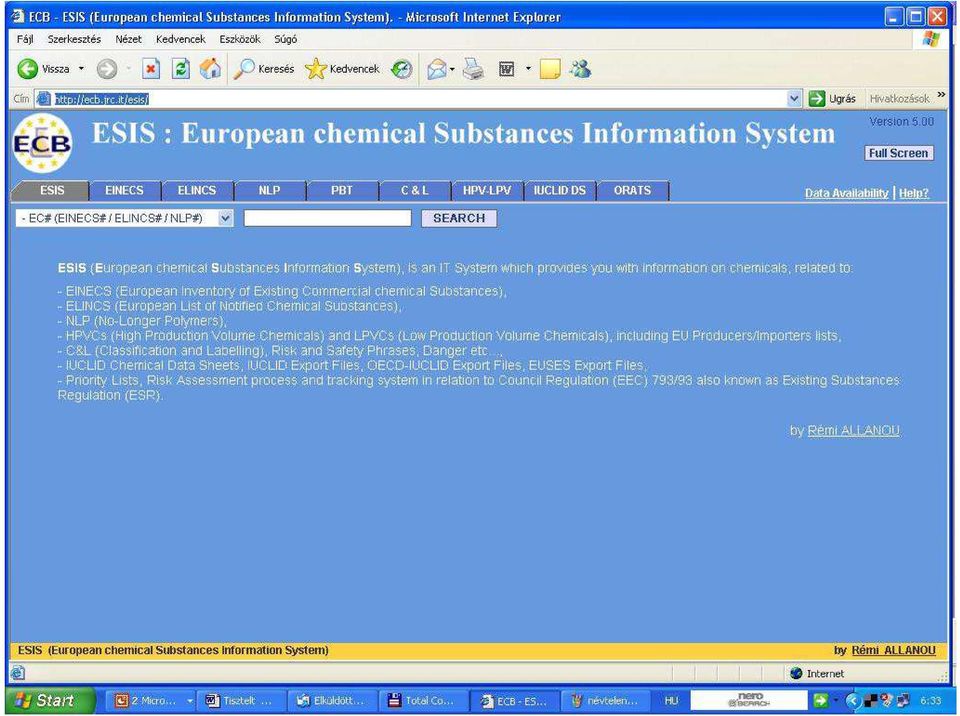Screen dimensions: 960x716
Task: Click the Internet zone status indicator
Action: [817, 674]
